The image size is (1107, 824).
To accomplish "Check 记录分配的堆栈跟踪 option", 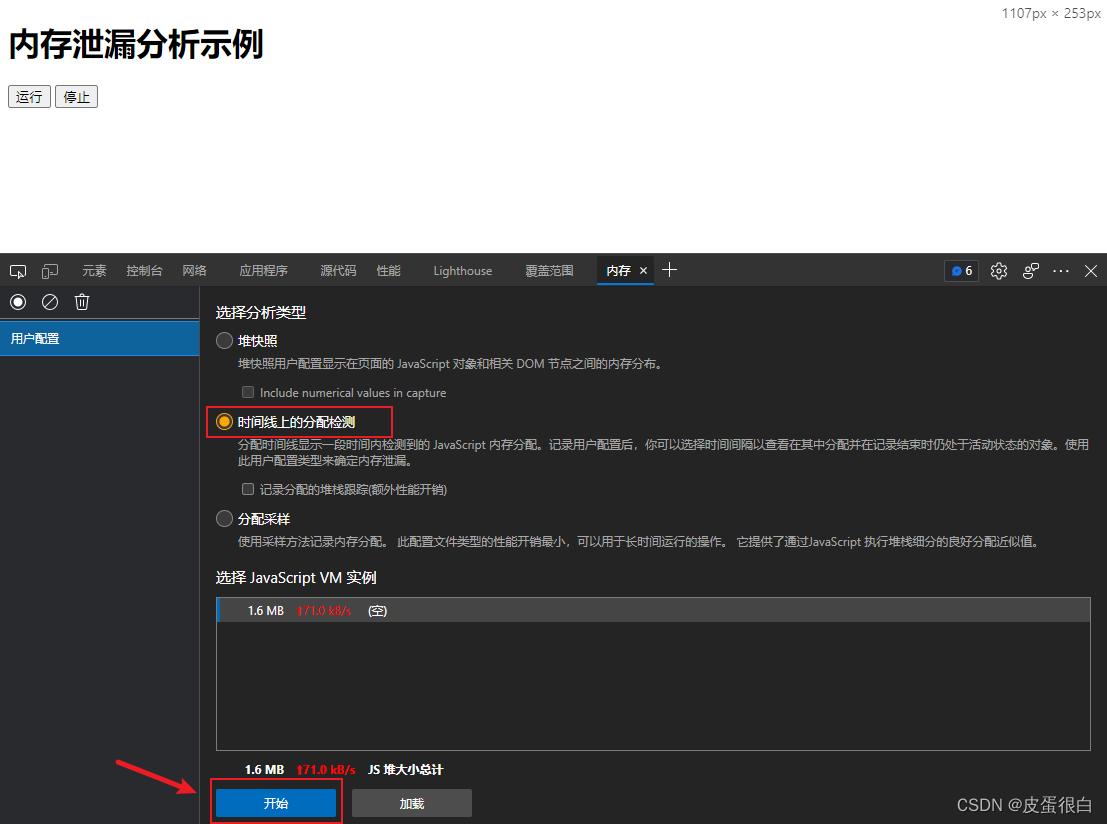I will [x=248, y=489].
